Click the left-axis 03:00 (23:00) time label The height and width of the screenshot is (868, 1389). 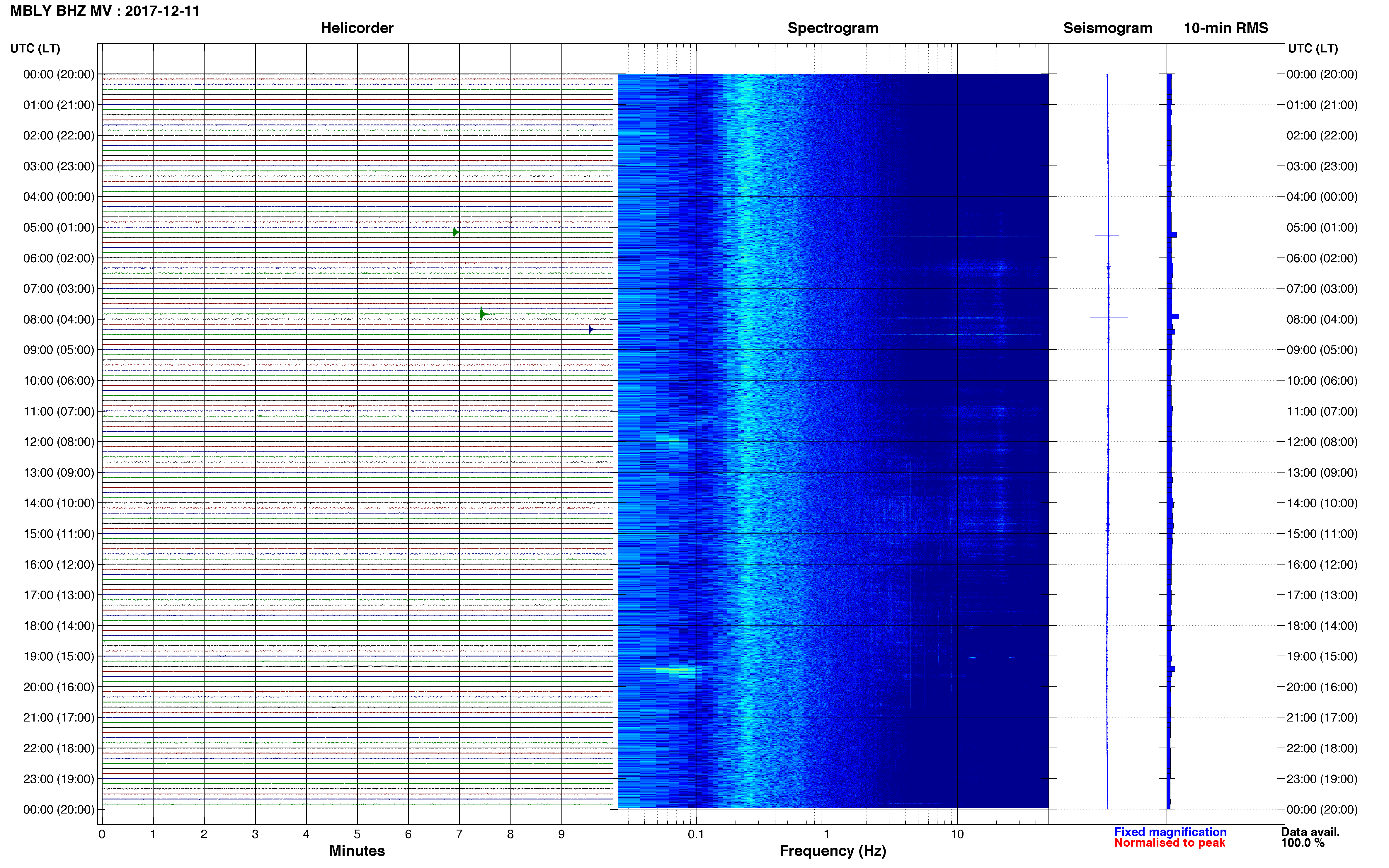pos(59,166)
